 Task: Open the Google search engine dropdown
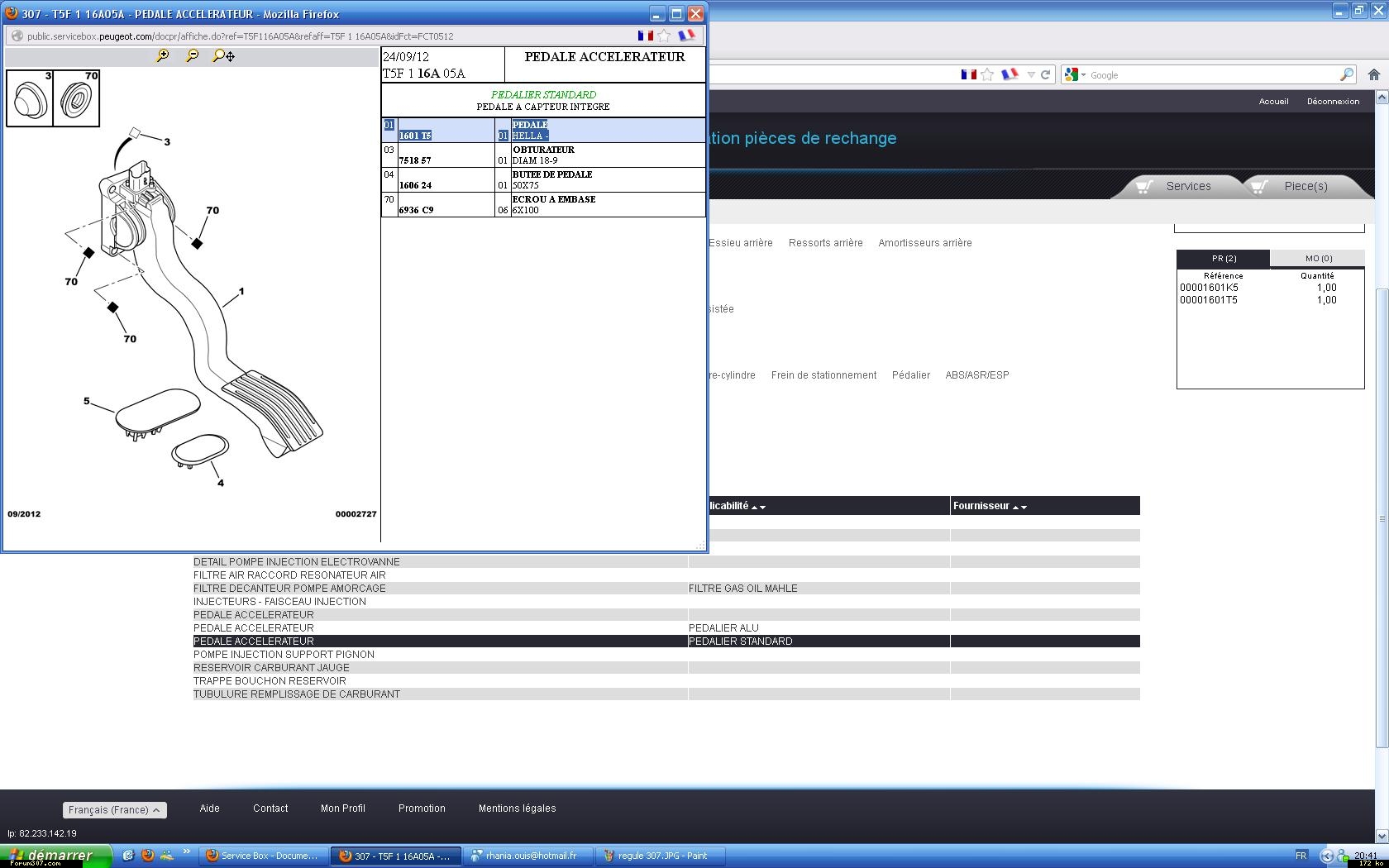pos(1075,74)
